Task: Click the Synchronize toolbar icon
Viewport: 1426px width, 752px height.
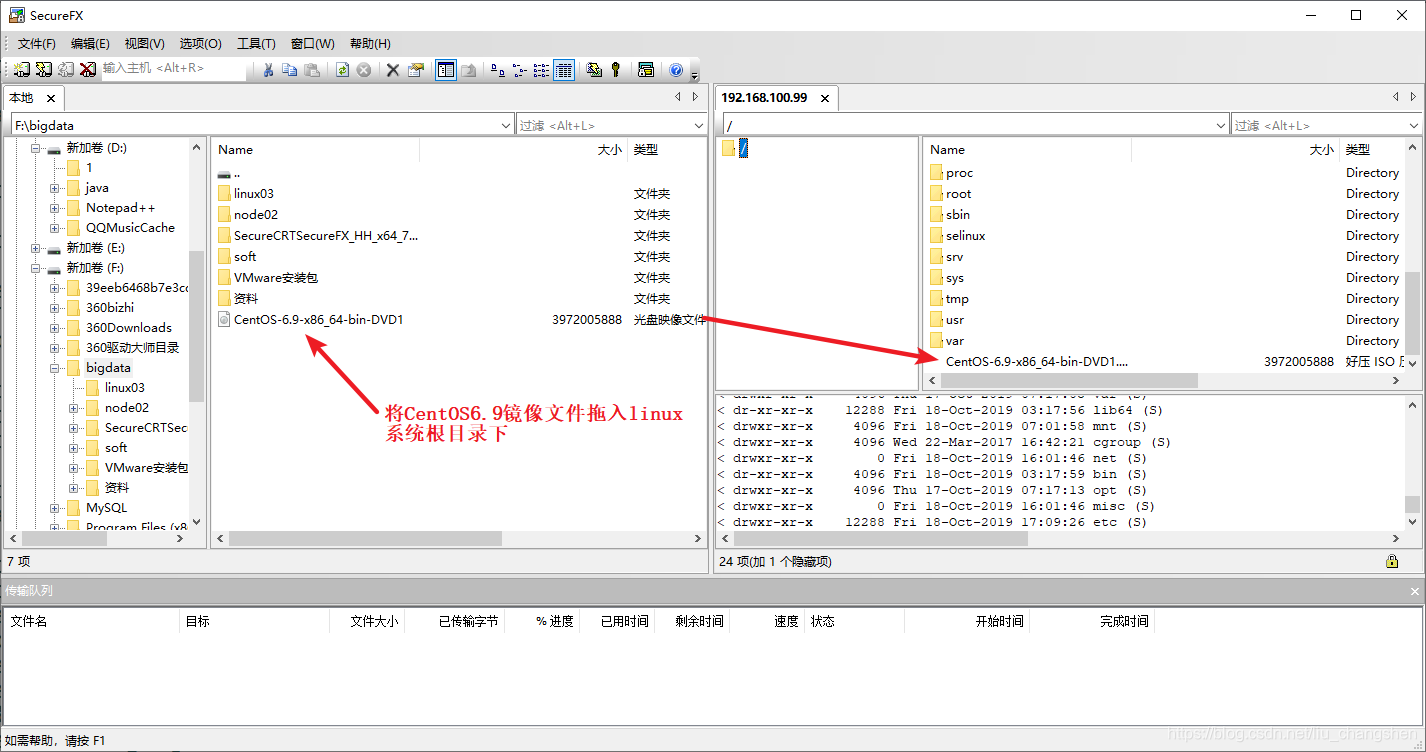Action: (x=594, y=69)
